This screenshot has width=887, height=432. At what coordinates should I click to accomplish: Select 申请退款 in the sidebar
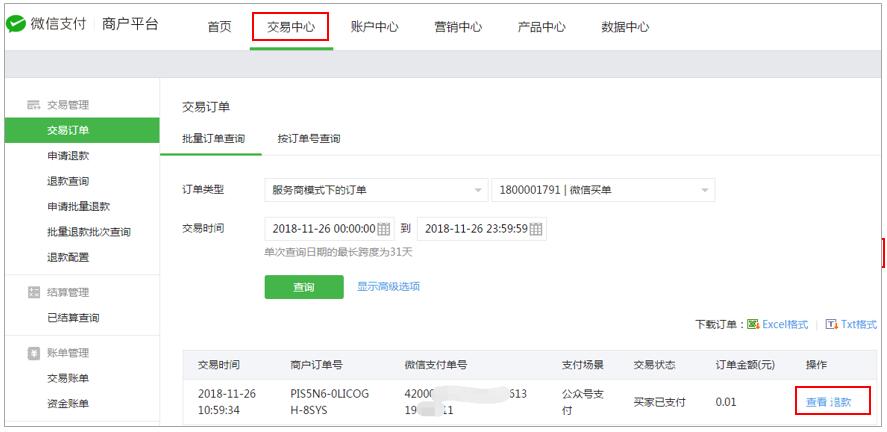click(x=68, y=156)
